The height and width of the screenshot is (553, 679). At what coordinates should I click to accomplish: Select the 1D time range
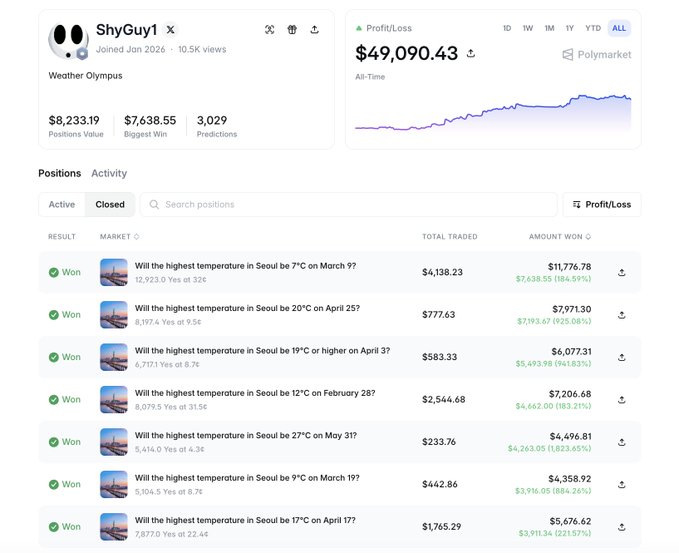point(507,28)
